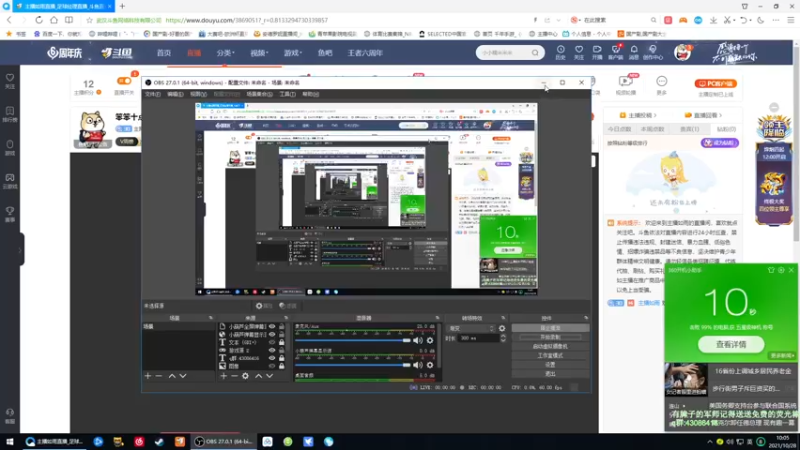Click the browser home icon
This screenshot has width=800, height=450.
coord(54,20)
